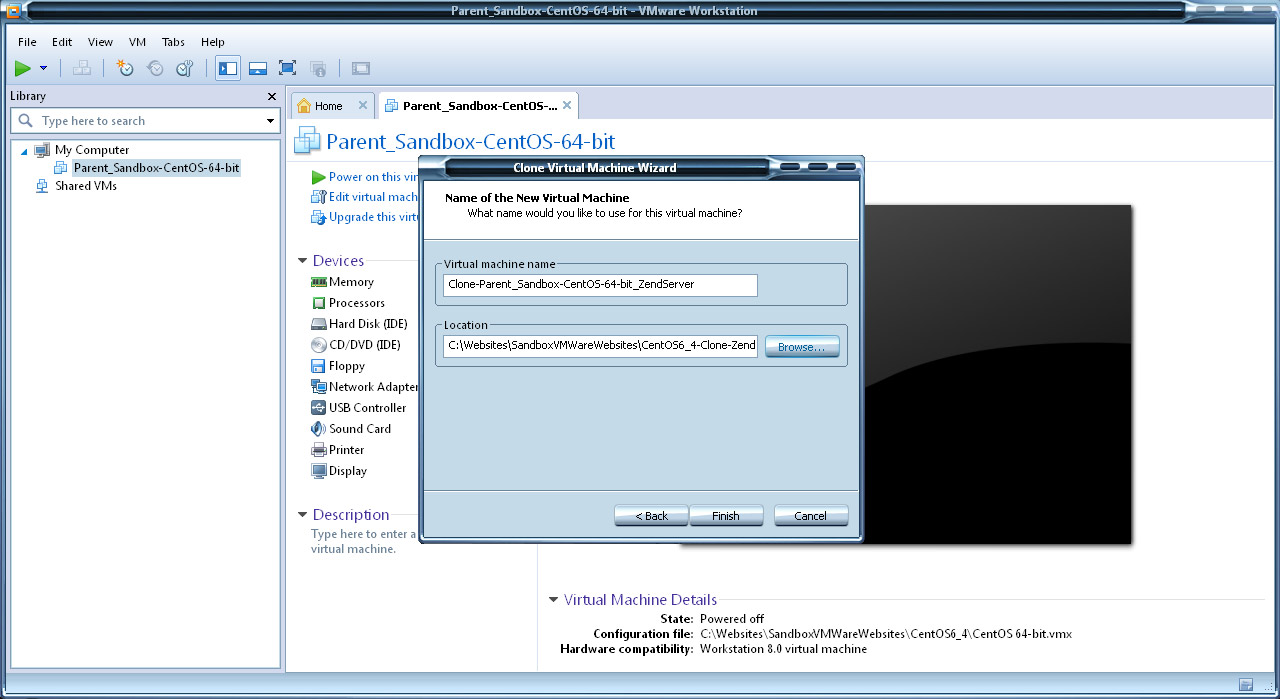Click the Configuration file path text

[x=886, y=634]
